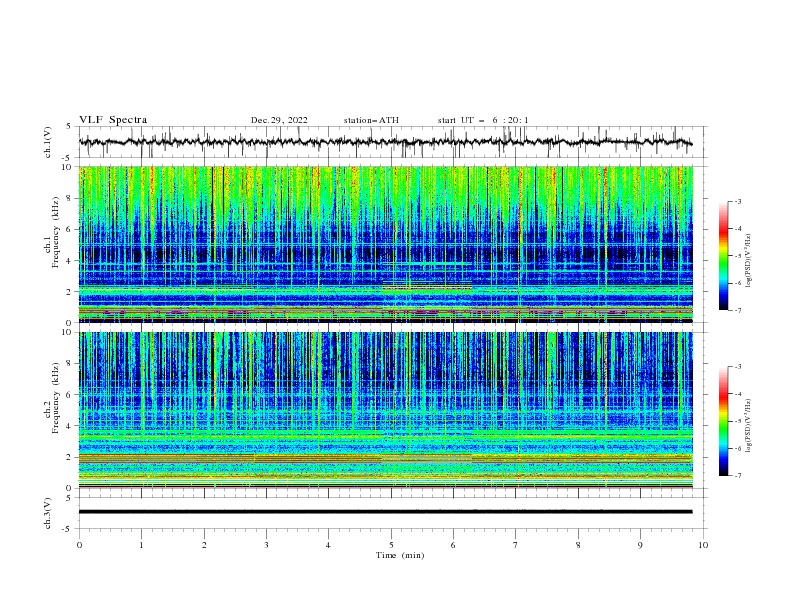
Task: Click the ch.1 colorbar "log(PSD)(V²/Hz)" label
Action: 748,261
